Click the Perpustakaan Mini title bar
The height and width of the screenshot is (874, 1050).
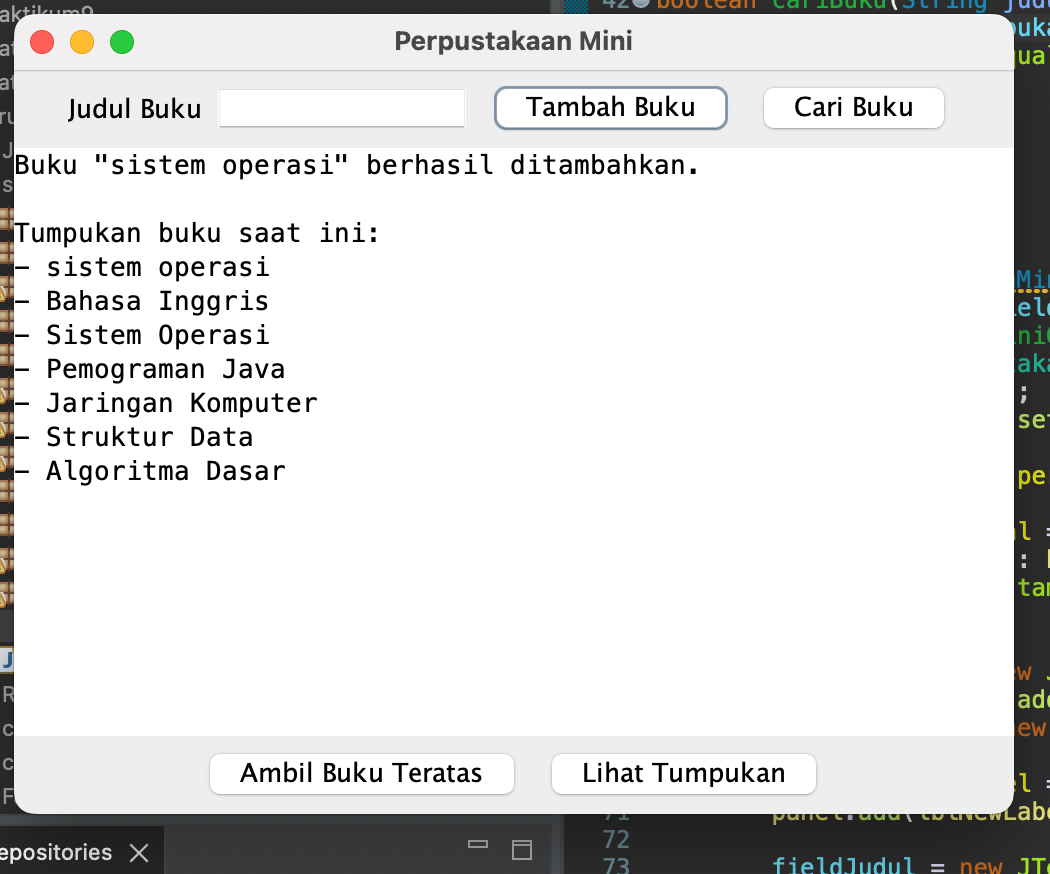tap(513, 41)
